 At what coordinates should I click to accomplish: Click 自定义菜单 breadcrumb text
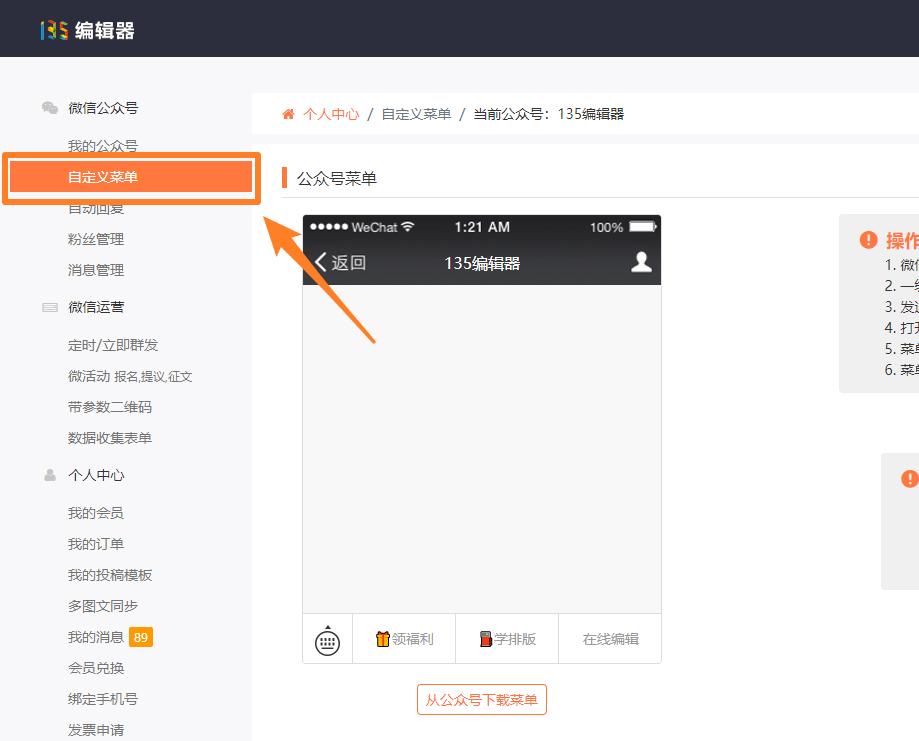click(x=416, y=114)
